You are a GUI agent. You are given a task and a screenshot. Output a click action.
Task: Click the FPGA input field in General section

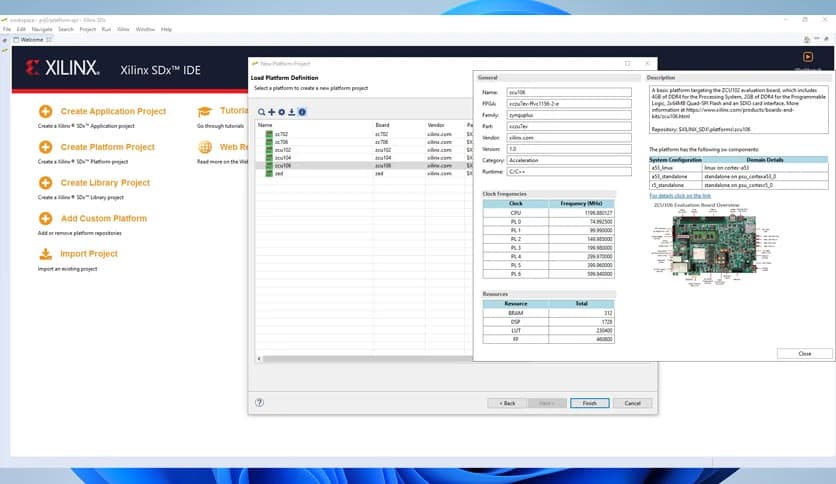[568, 103]
